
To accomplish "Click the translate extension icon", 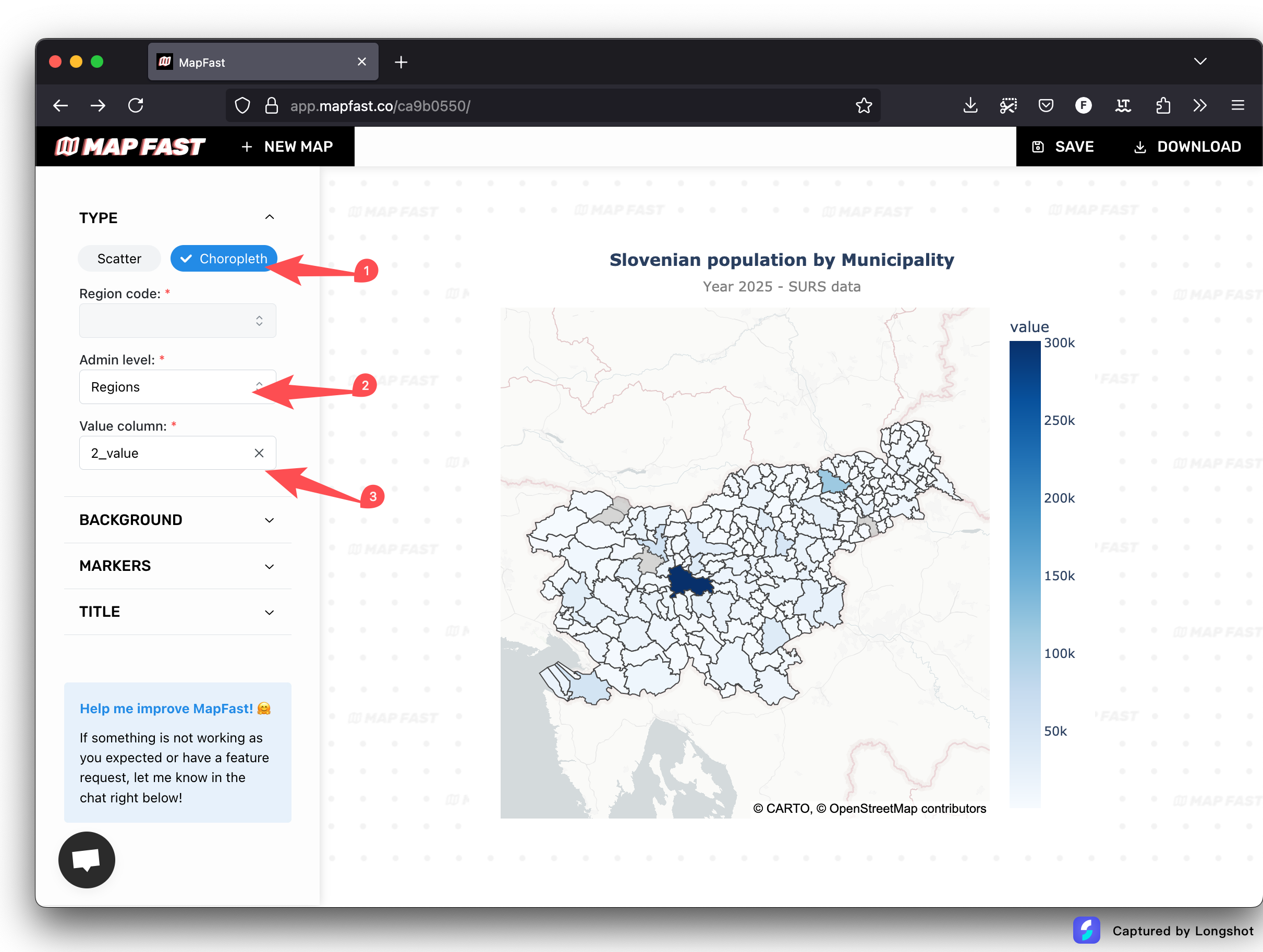I will 1123,106.
